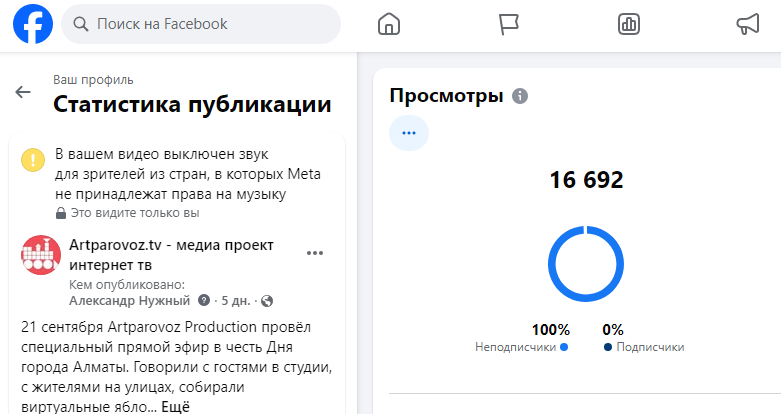Open the Ads megaphone icon
Screen dimensions: 781x414
coord(748,24)
